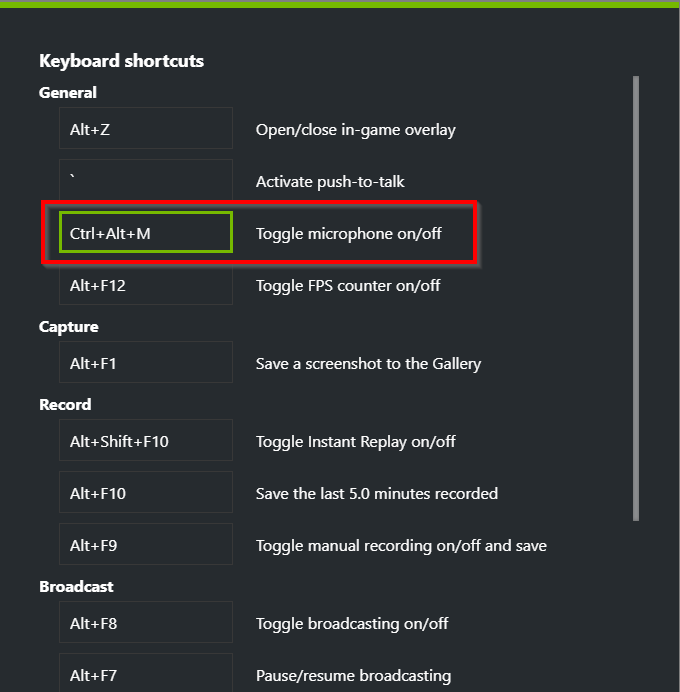Click the 'Toggle microphone on/off' label
The height and width of the screenshot is (692, 680).
[x=348, y=233]
